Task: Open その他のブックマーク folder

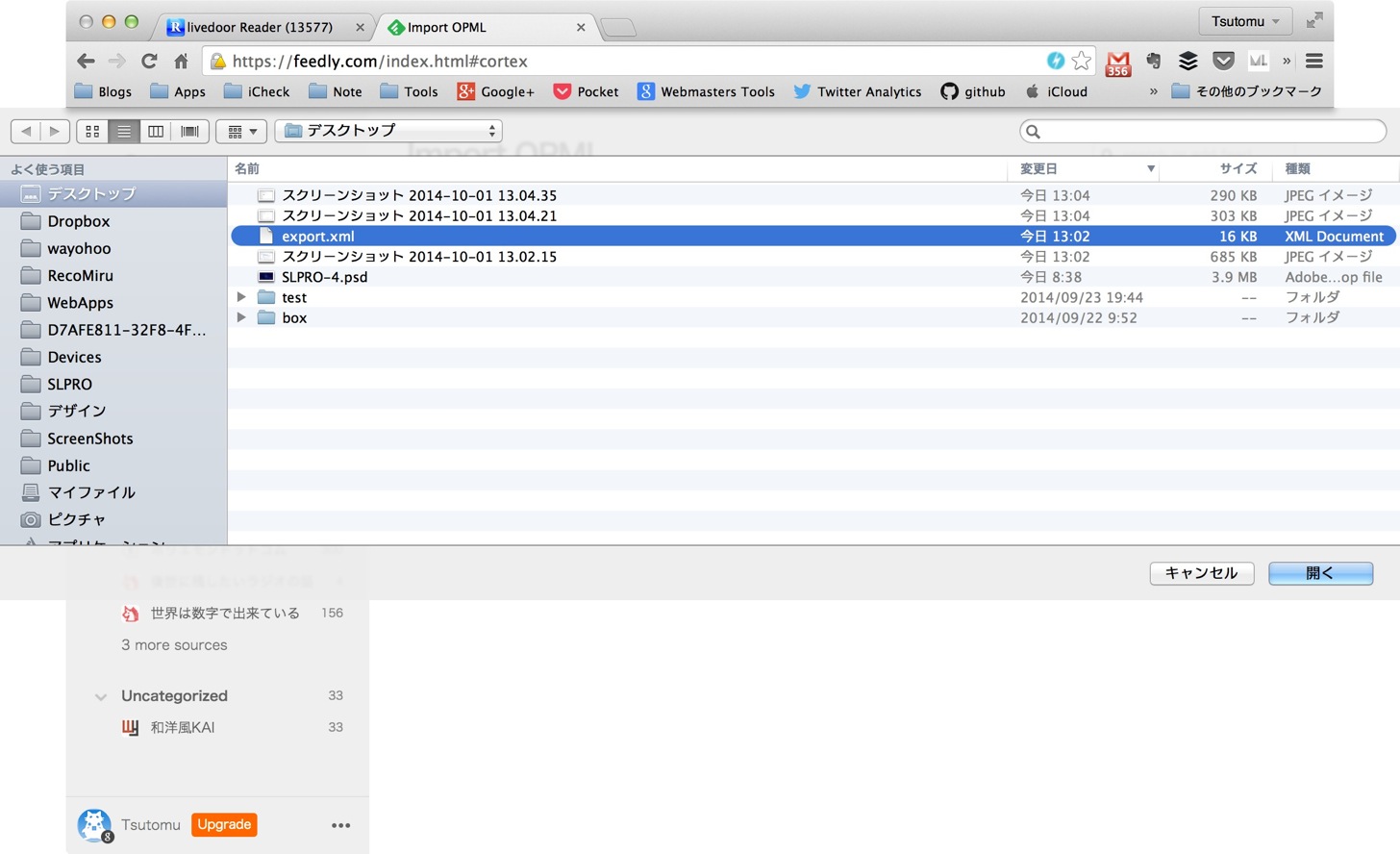Action: click(1247, 91)
